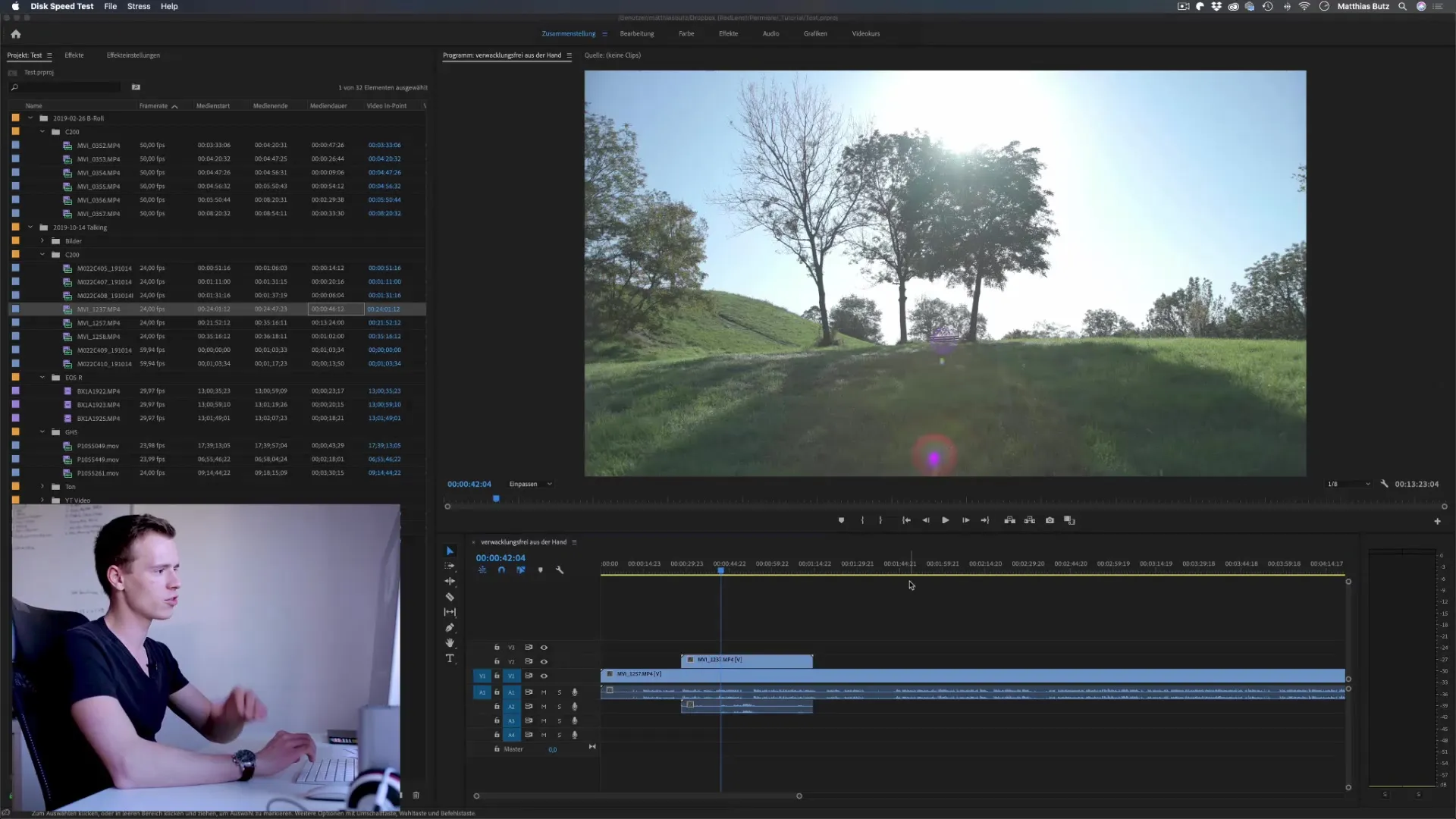Click Mark Out button
The image size is (1456, 819).
(x=880, y=520)
